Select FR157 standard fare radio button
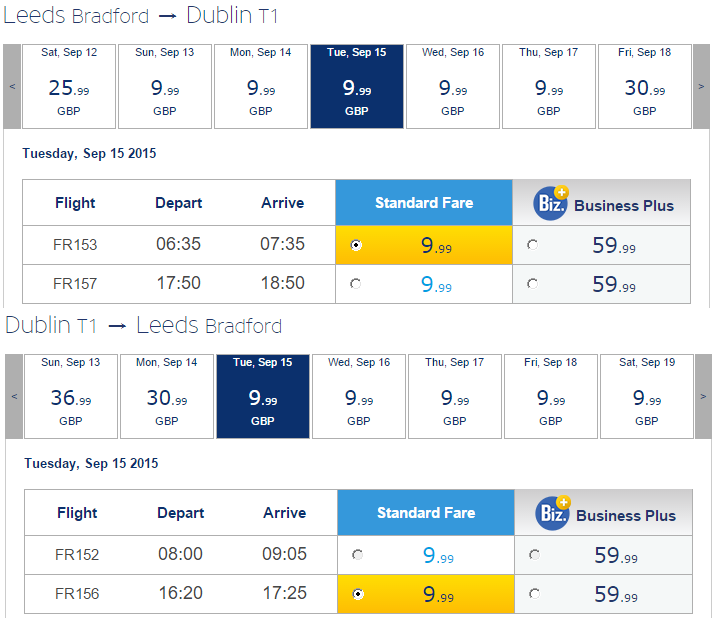The image size is (714, 618). [x=356, y=284]
